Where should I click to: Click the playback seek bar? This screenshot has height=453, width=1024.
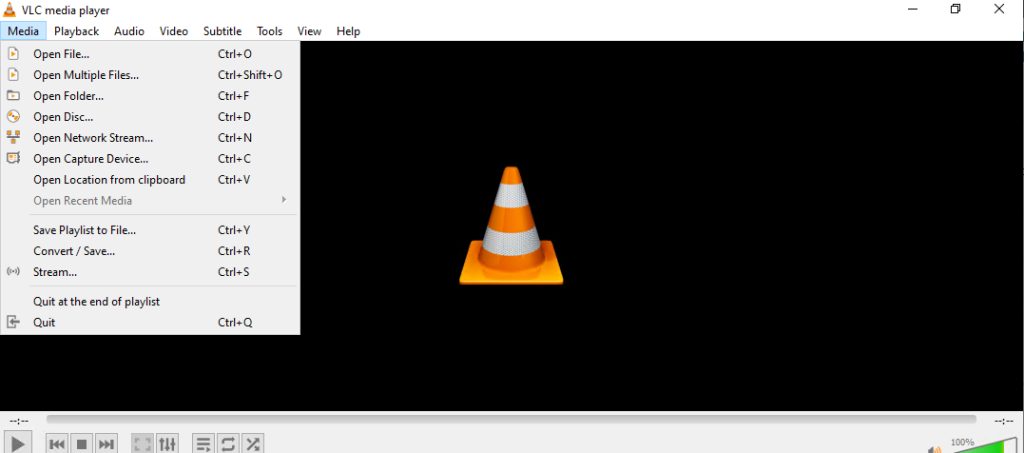pos(511,420)
